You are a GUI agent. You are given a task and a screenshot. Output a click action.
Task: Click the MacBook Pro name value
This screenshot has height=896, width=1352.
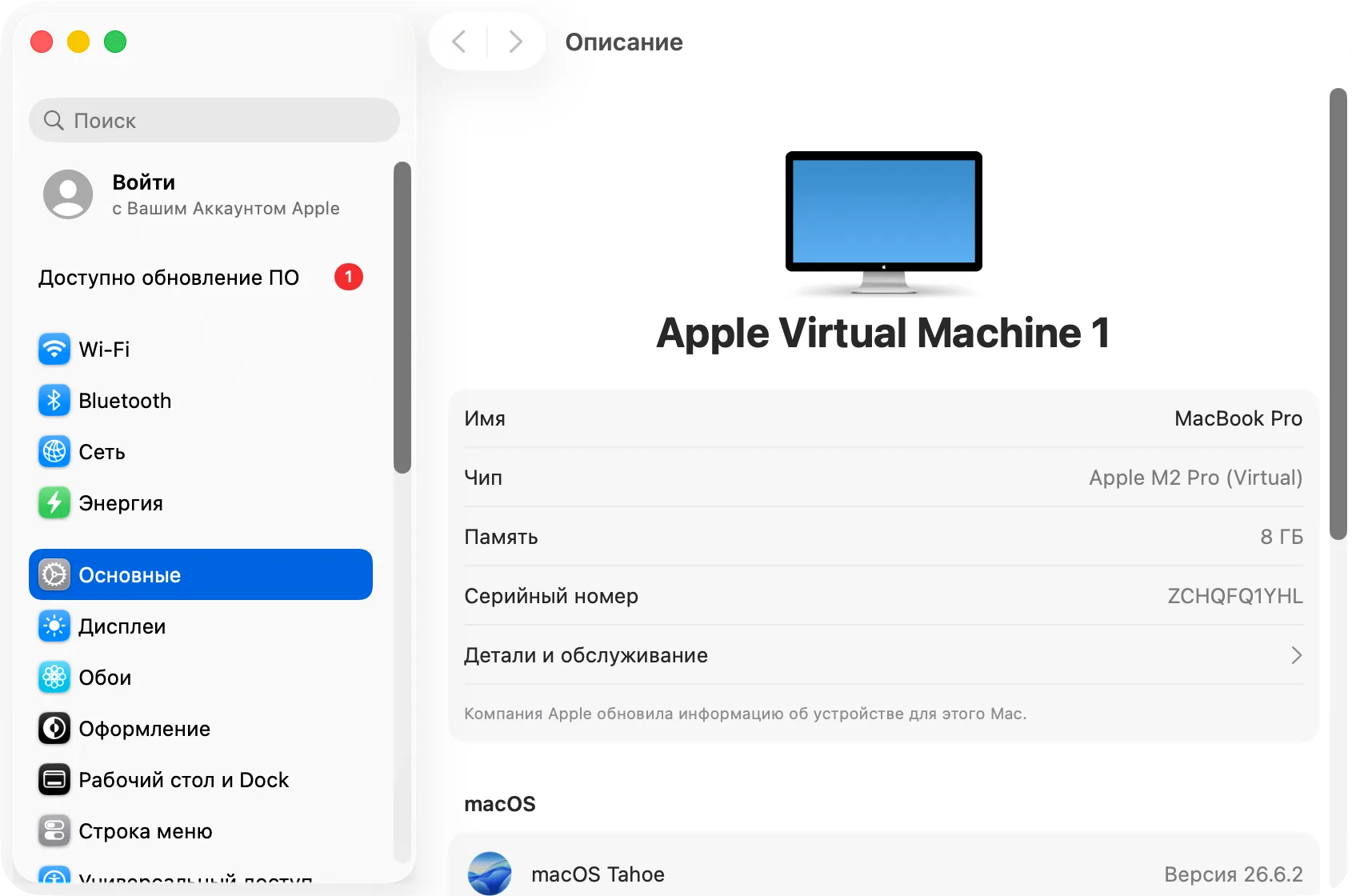tap(1238, 418)
